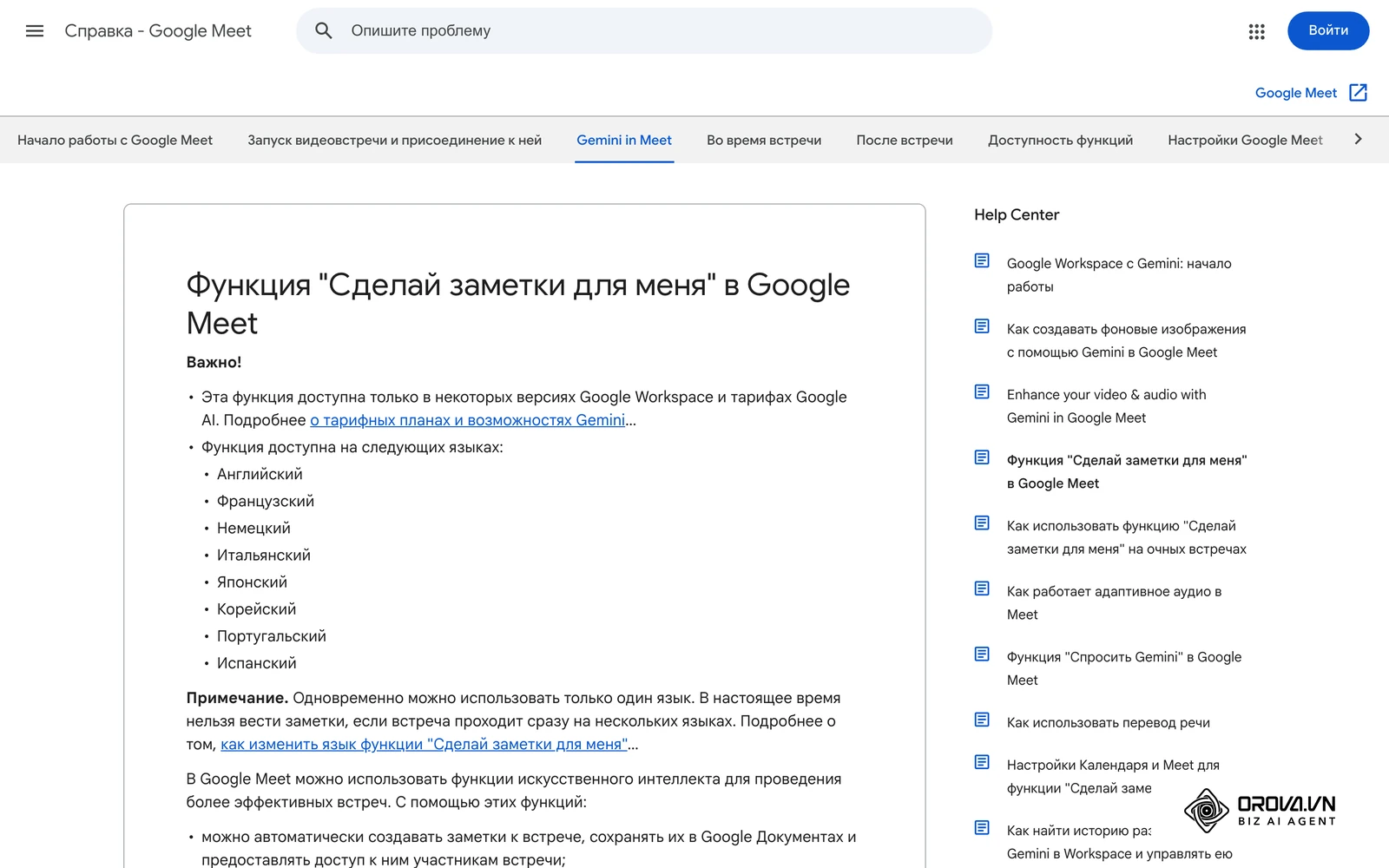Click article icon next to Как создавать фоновые изображения
This screenshot has width=1389, height=868.
click(x=982, y=326)
